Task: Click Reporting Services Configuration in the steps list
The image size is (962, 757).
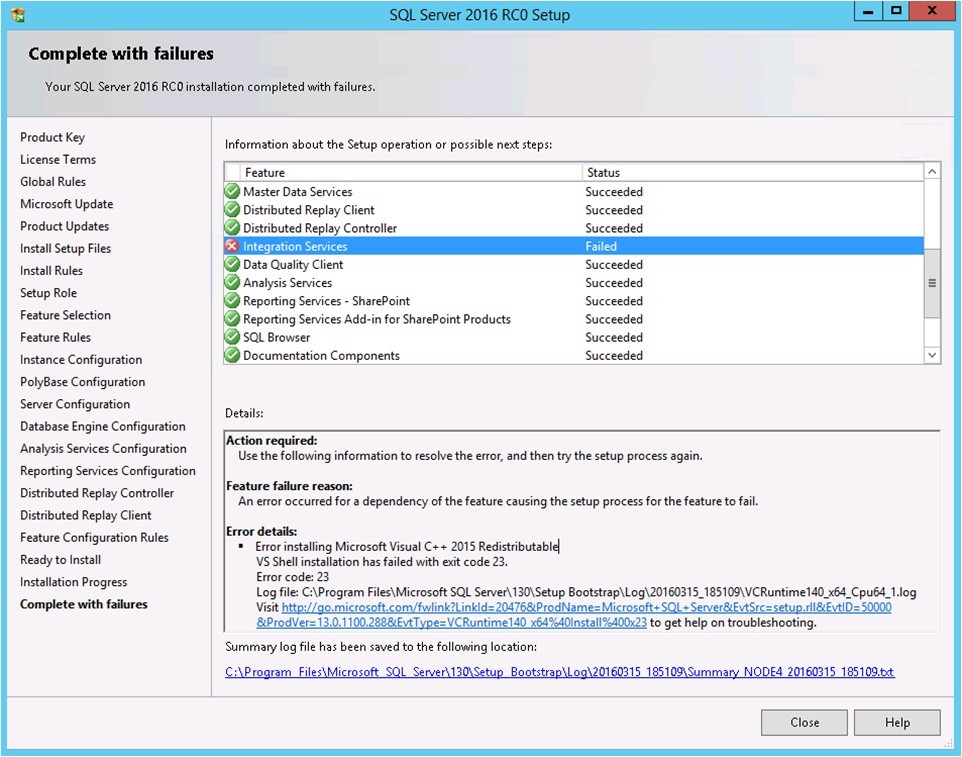Action: click(108, 471)
